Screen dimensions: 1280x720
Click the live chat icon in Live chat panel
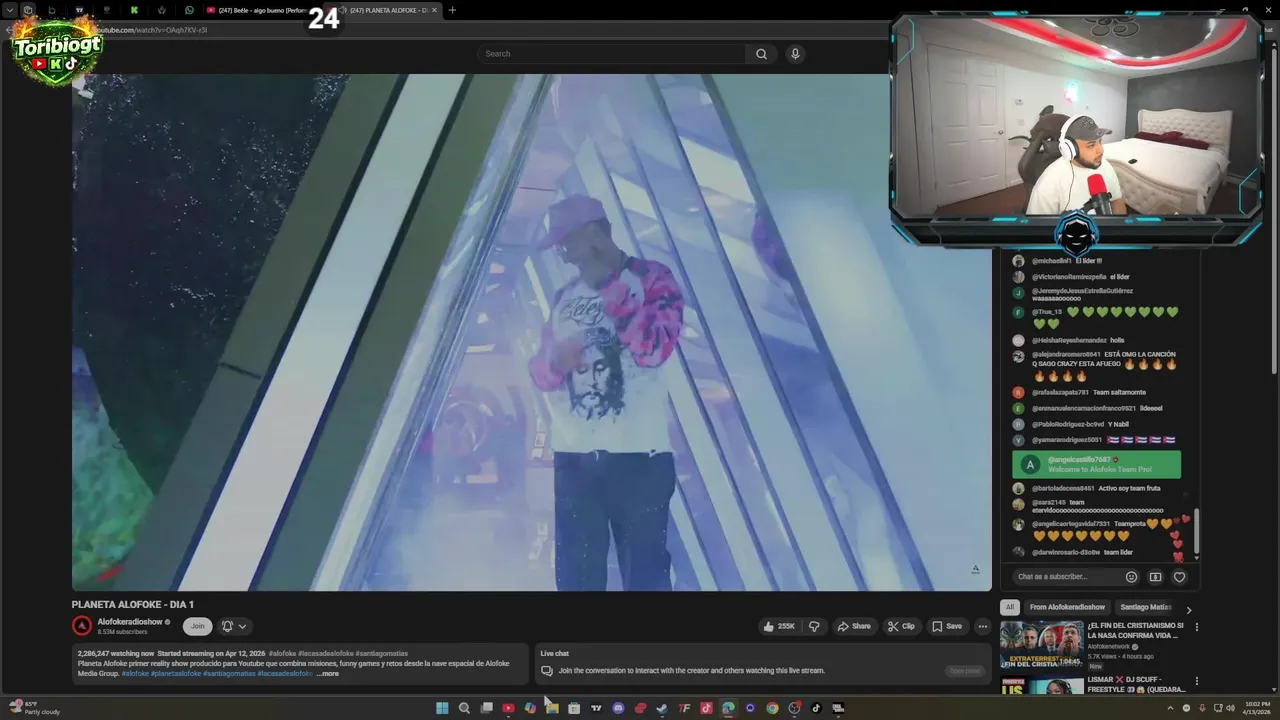coord(547,671)
